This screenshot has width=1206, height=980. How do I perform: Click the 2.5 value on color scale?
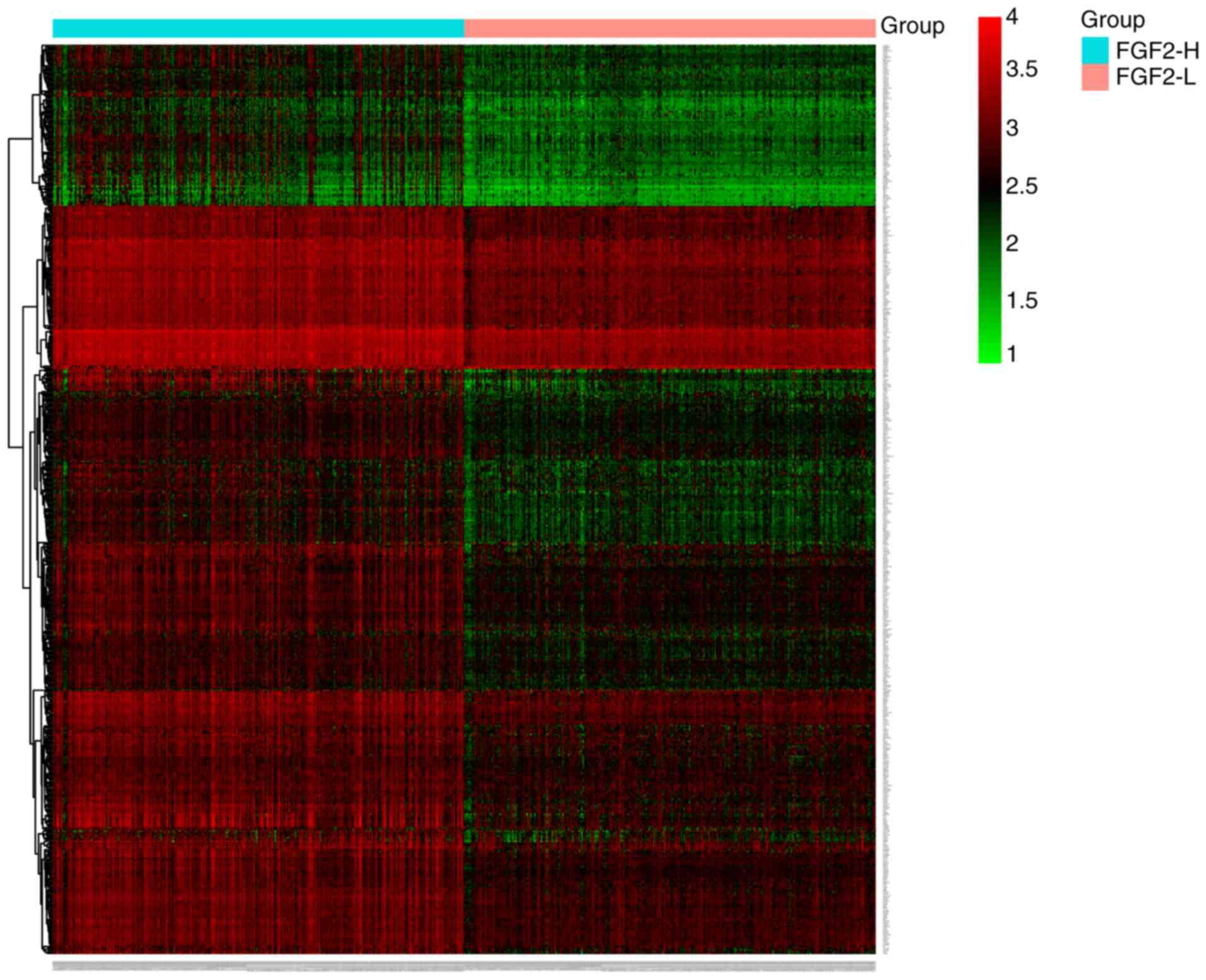(x=1021, y=187)
